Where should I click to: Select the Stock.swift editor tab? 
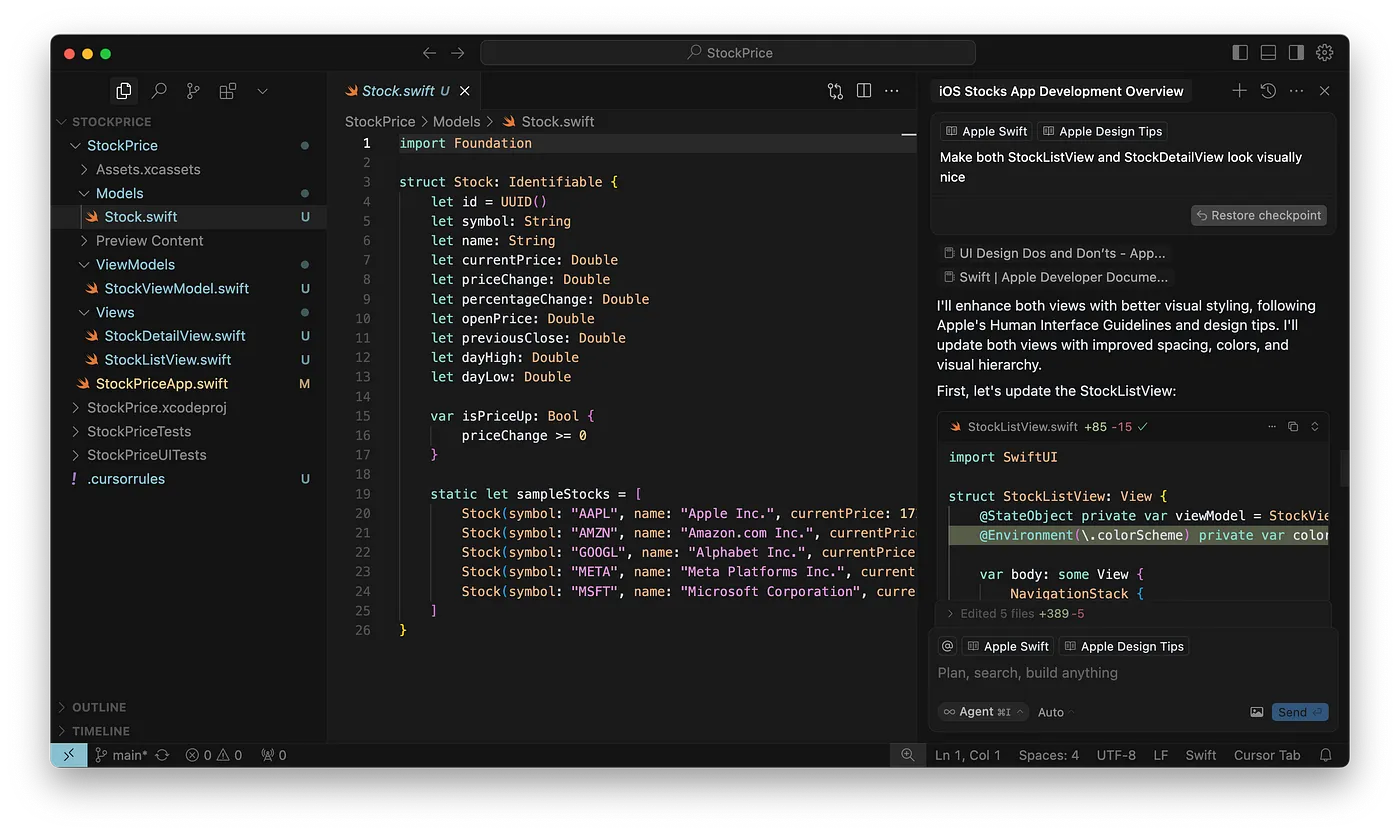click(397, 91)
